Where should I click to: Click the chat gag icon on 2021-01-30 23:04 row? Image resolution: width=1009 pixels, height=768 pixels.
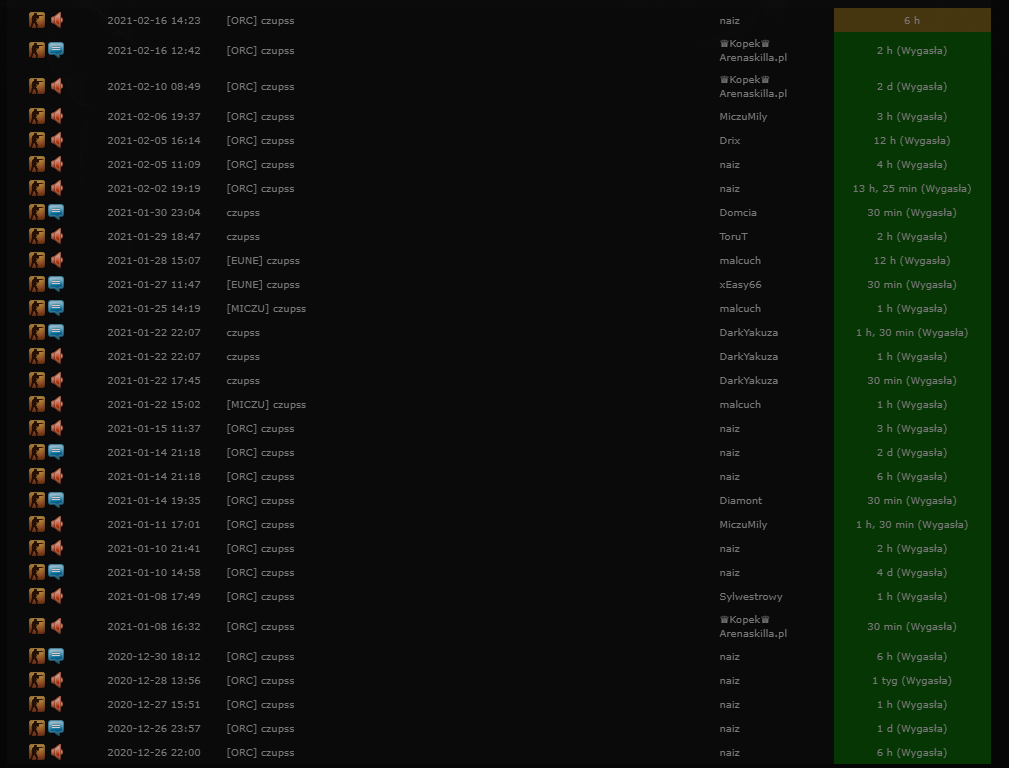click(x=56, y=212)
